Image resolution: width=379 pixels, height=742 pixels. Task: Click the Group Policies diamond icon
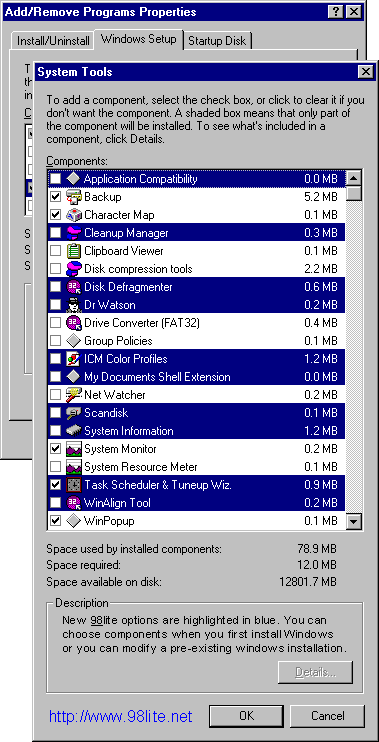(x=73, y=341)
